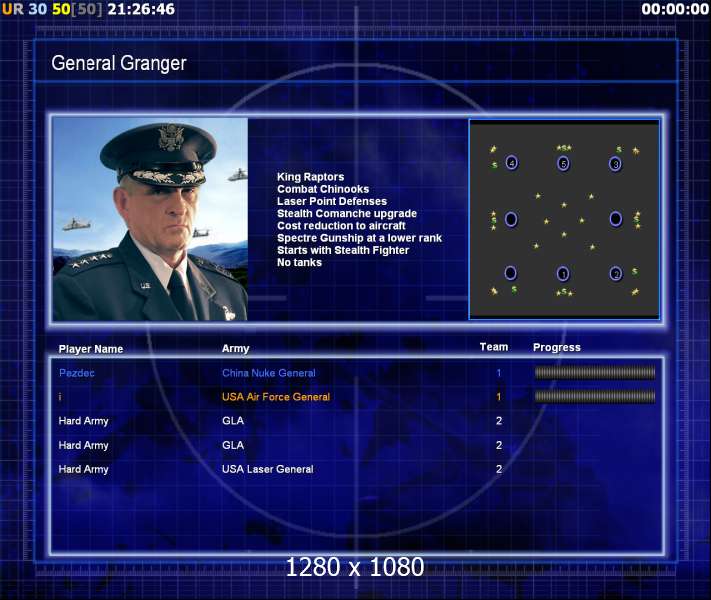Image resolution: width=711 pixels, height=600 pixels.
Task: Click the unnumbered start circle on the map's right-middle edge
Action: [x=616, y=219]
